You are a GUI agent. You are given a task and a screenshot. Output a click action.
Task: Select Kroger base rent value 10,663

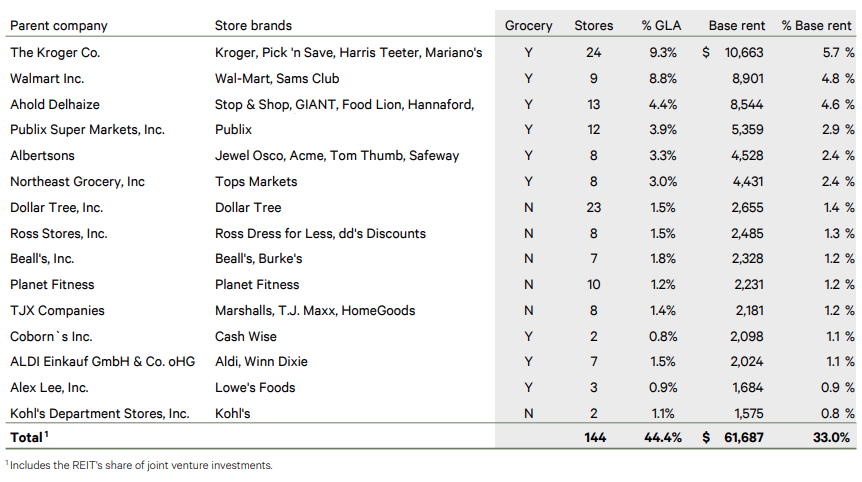[744, 53]
